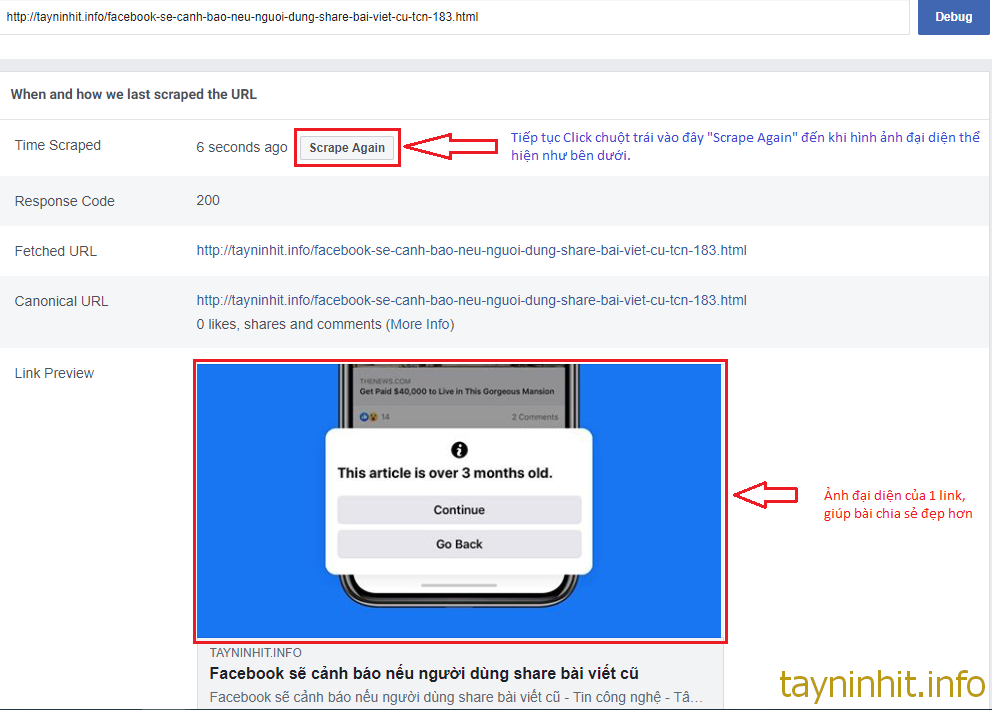Click the '2 Comments' text in preview
This screenshot has width=992, height=710.
pos(534,416)
